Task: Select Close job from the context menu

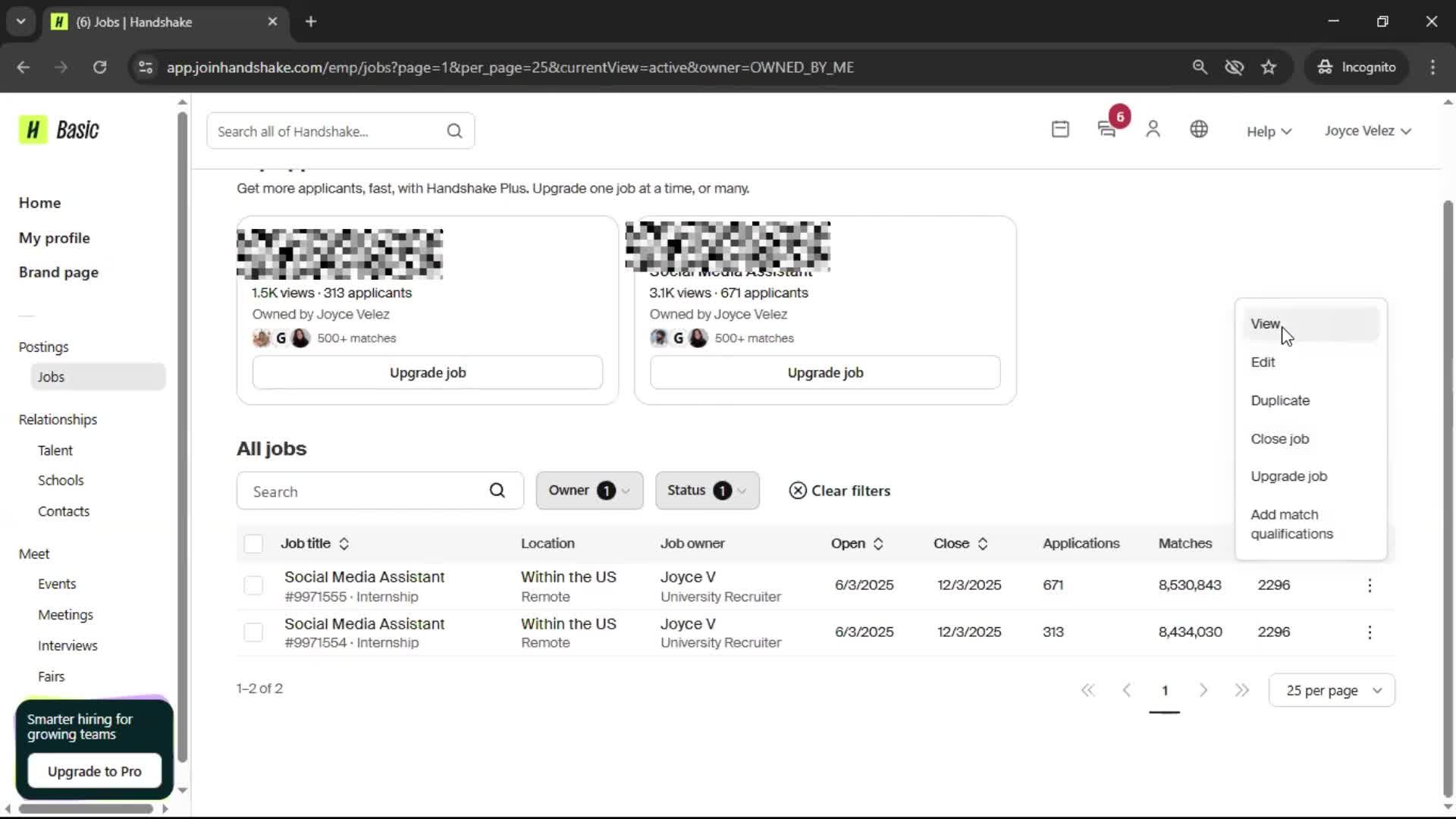Action: pos(1310,439)
